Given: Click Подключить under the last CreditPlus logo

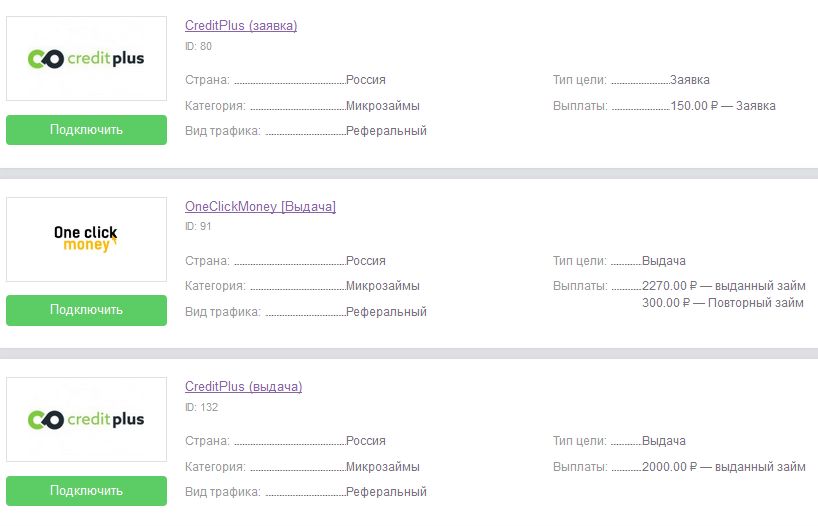Looking at the screenshot, I should click(x=87, y=491).
